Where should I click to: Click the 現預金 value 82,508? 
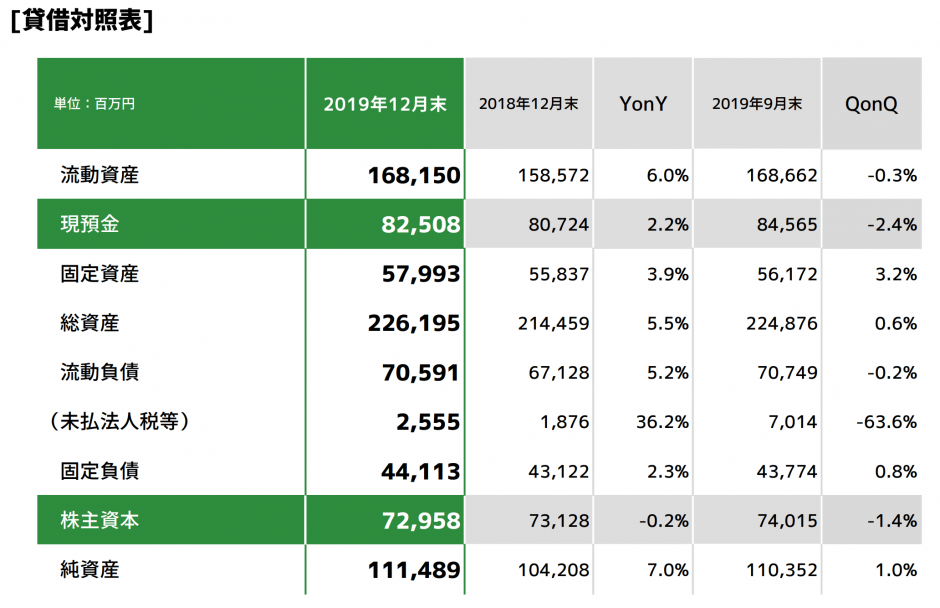point(420,225)
